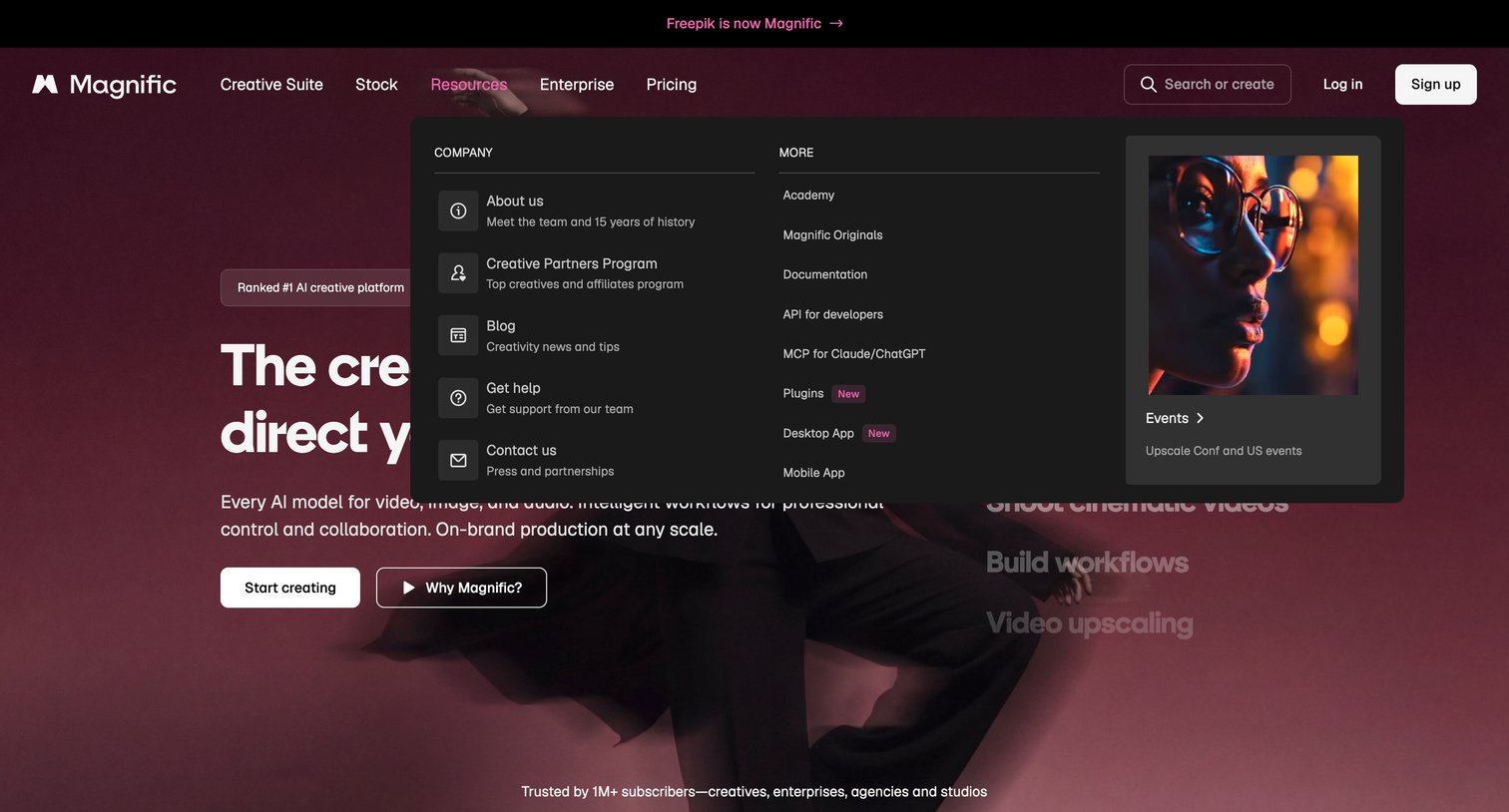
Task: Go to the Pricing page
Action: (x=672, y=85)
